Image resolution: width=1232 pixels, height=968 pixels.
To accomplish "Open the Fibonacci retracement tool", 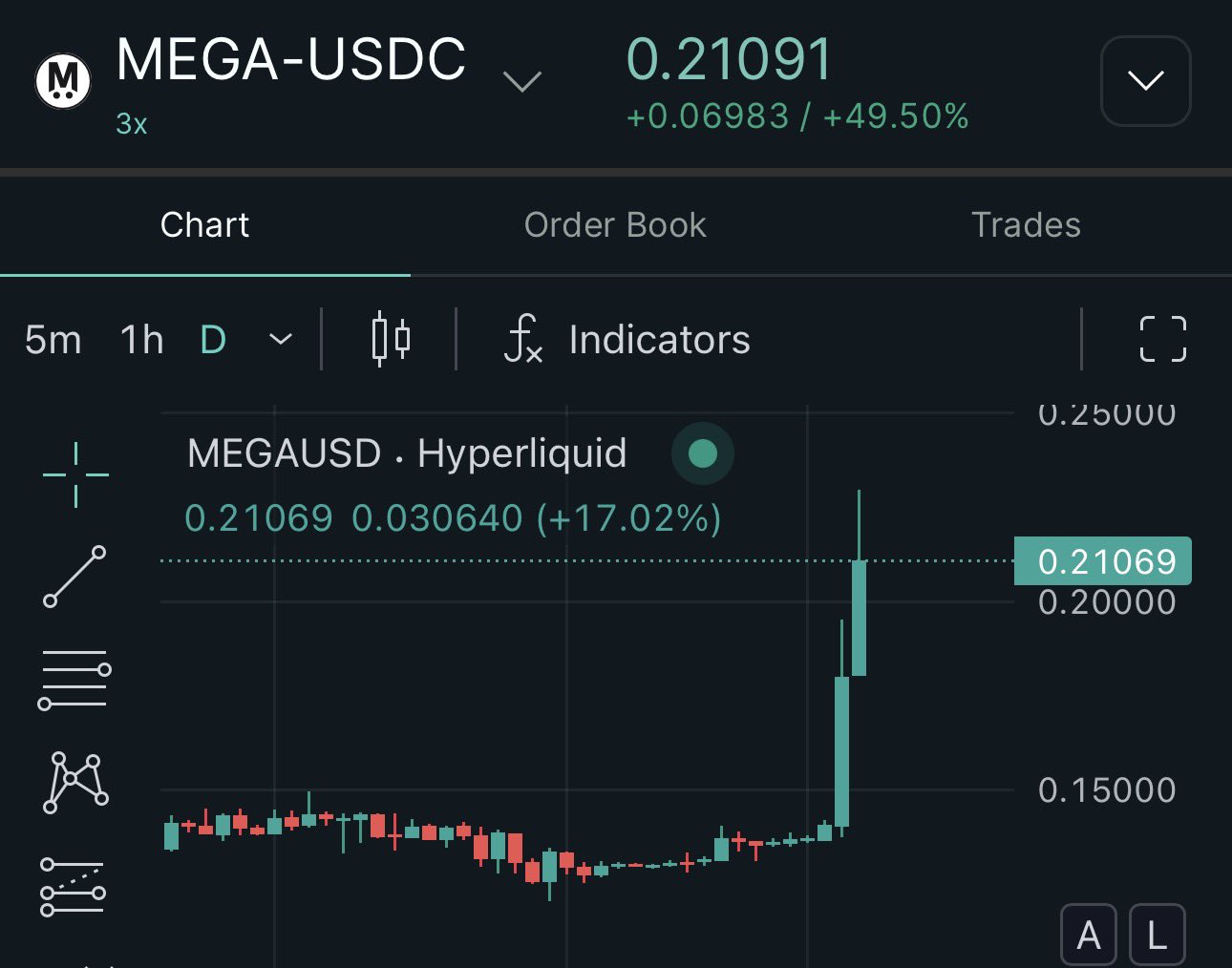I will pyautogui.click(x=74, y=679).
